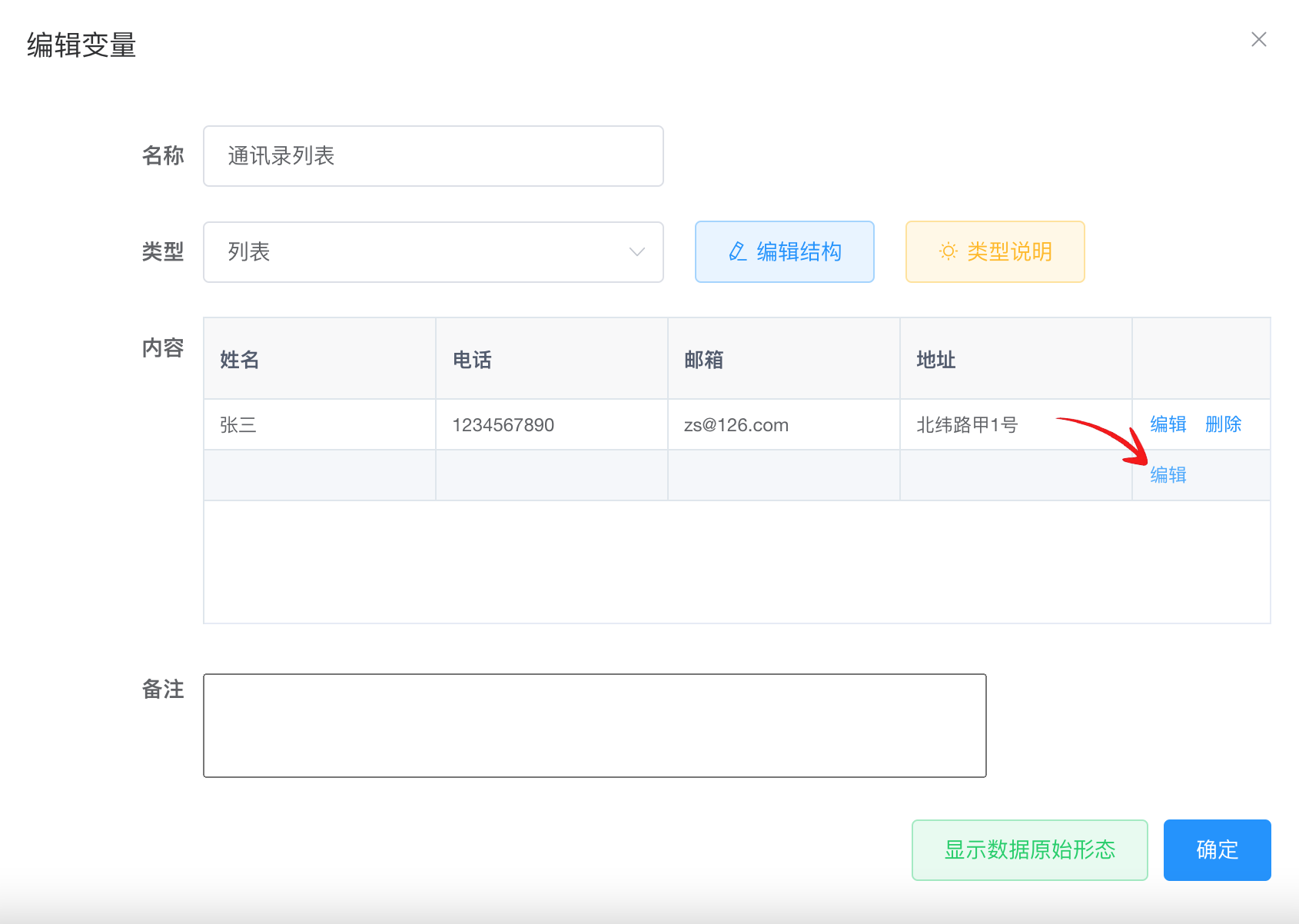Click the 显示数据原始形态 button

point(1030,850)
